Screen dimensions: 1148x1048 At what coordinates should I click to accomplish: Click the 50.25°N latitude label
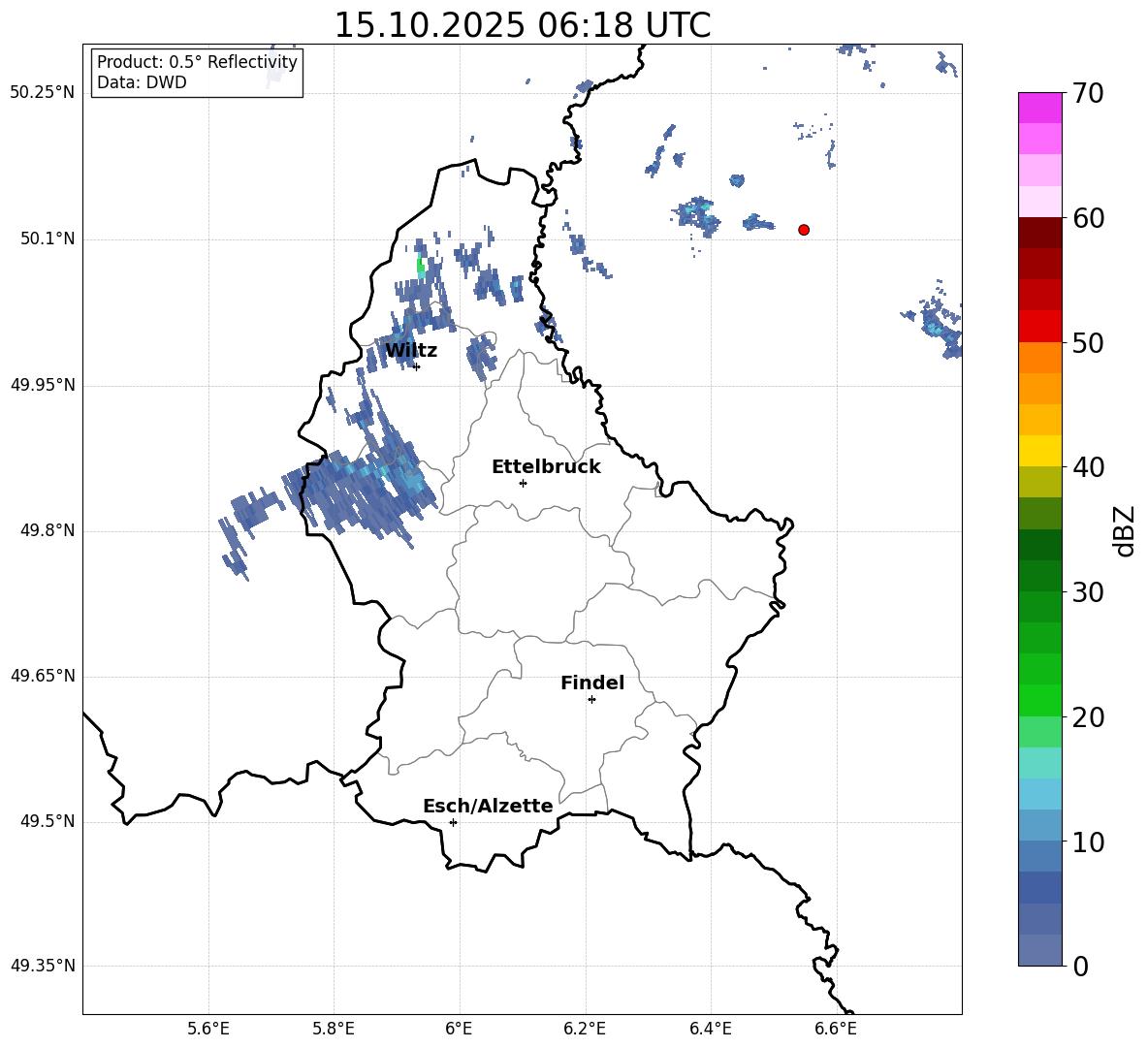43,93
